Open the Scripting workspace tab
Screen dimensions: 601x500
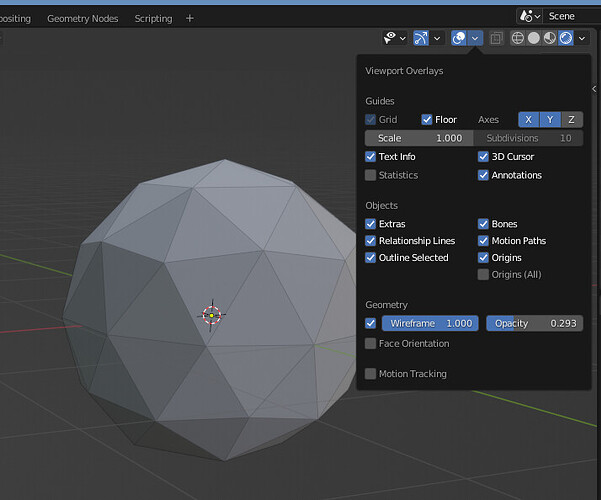point(153,18)
